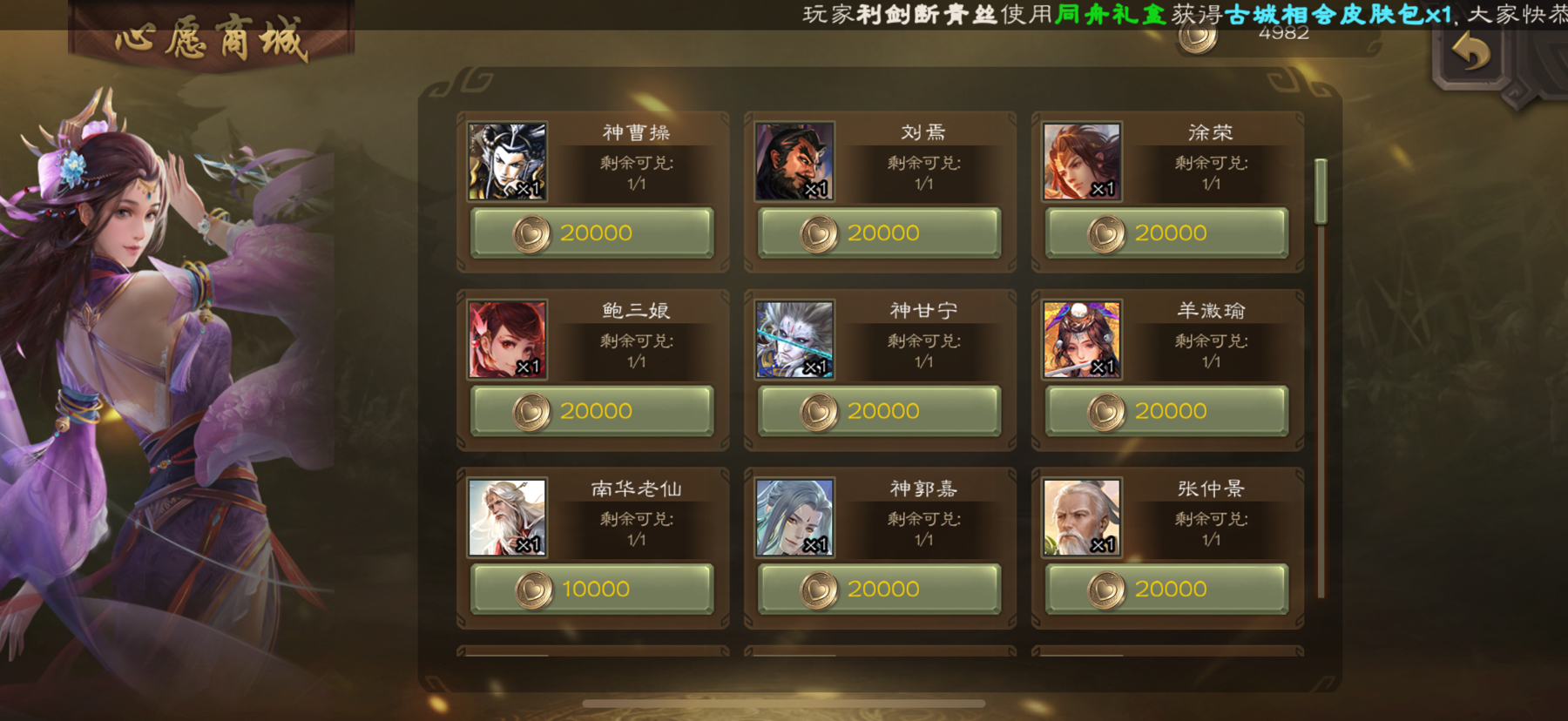Redeem 神甘宁 with 20000 coins

880,411
